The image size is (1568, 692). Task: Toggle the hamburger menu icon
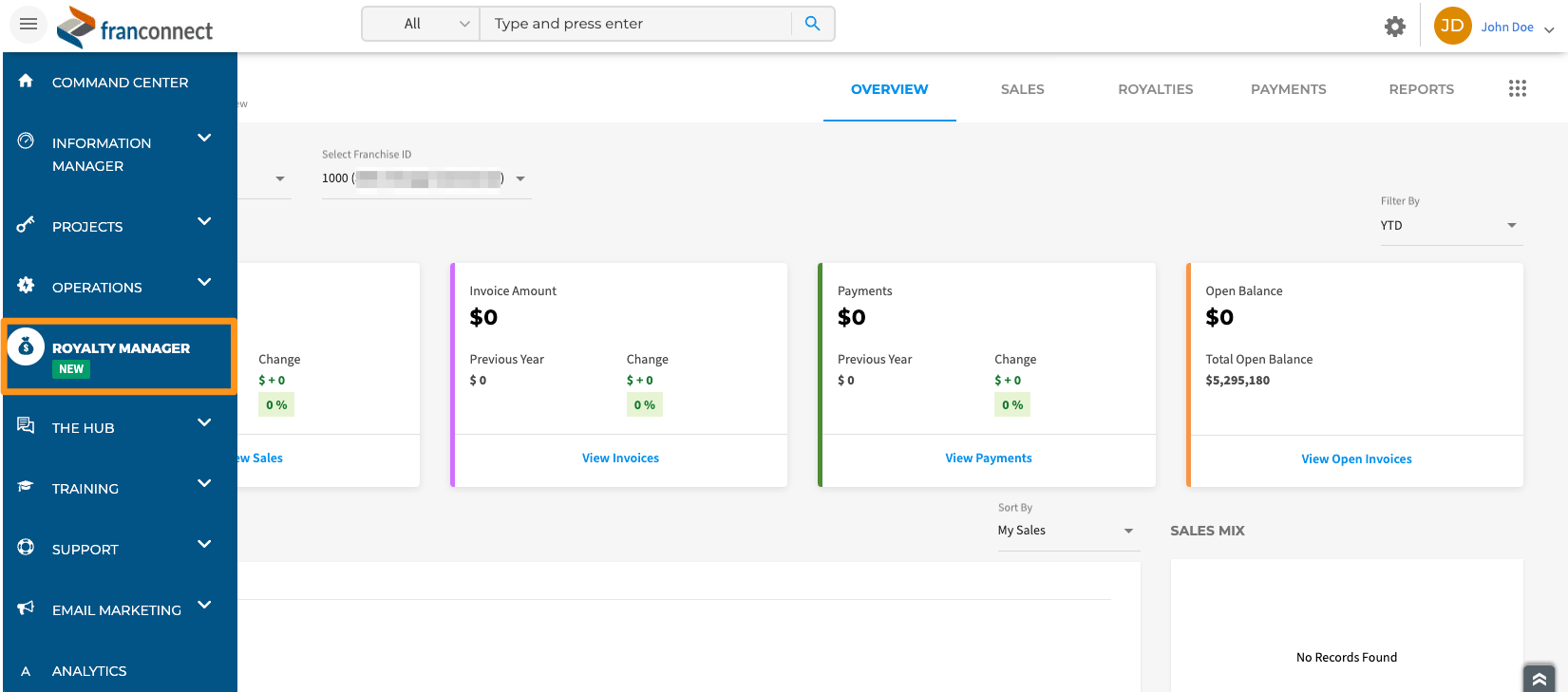tap(28, 24)
